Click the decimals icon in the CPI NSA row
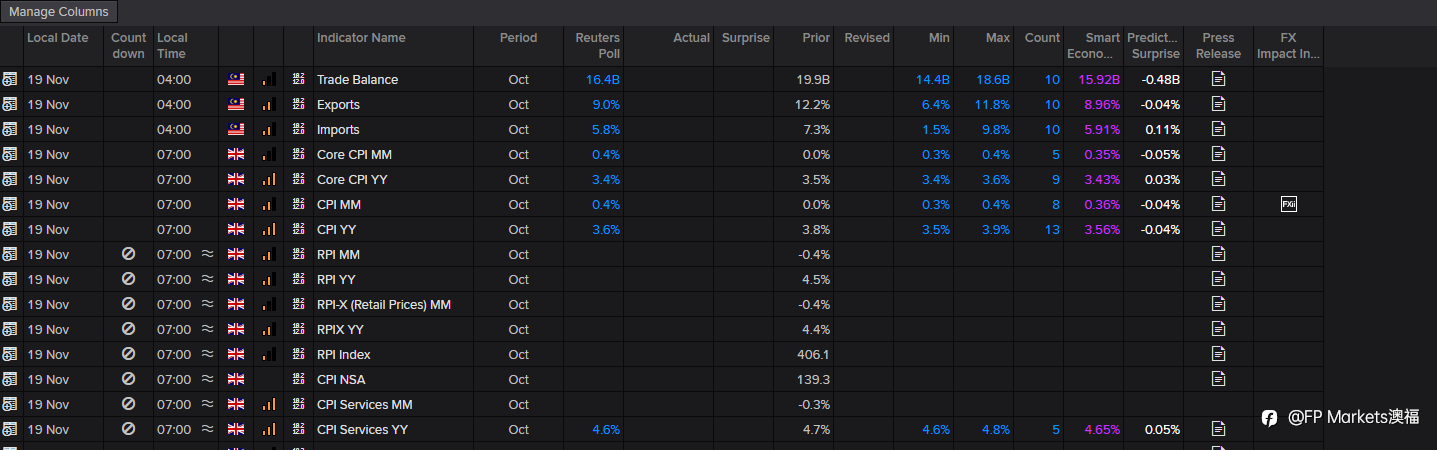This screenshot has width=1437, height=450. tap(298, 379)
